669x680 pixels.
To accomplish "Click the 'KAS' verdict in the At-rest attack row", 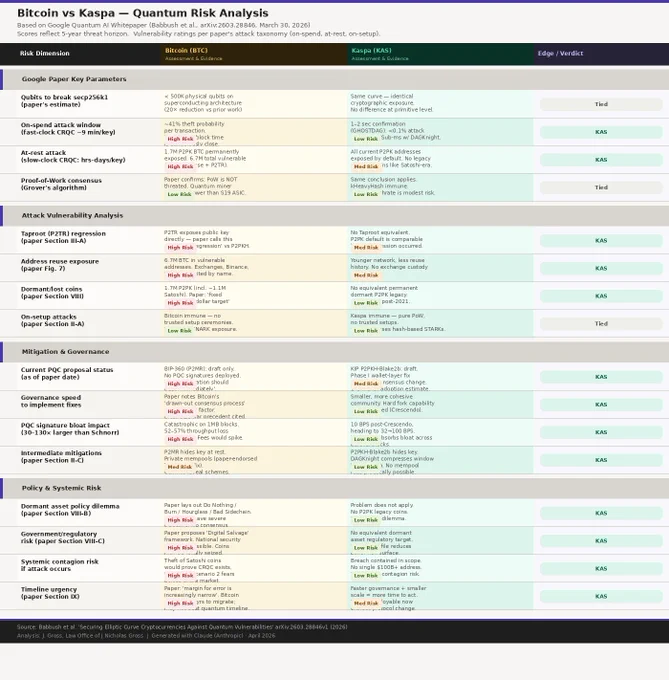I will (x=601, y=160).
